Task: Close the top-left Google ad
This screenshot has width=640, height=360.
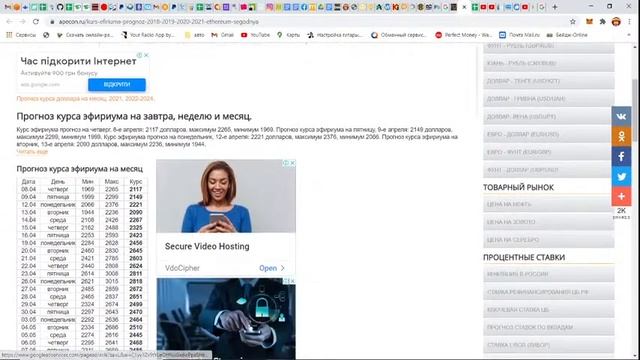Action: pos(146,55)
